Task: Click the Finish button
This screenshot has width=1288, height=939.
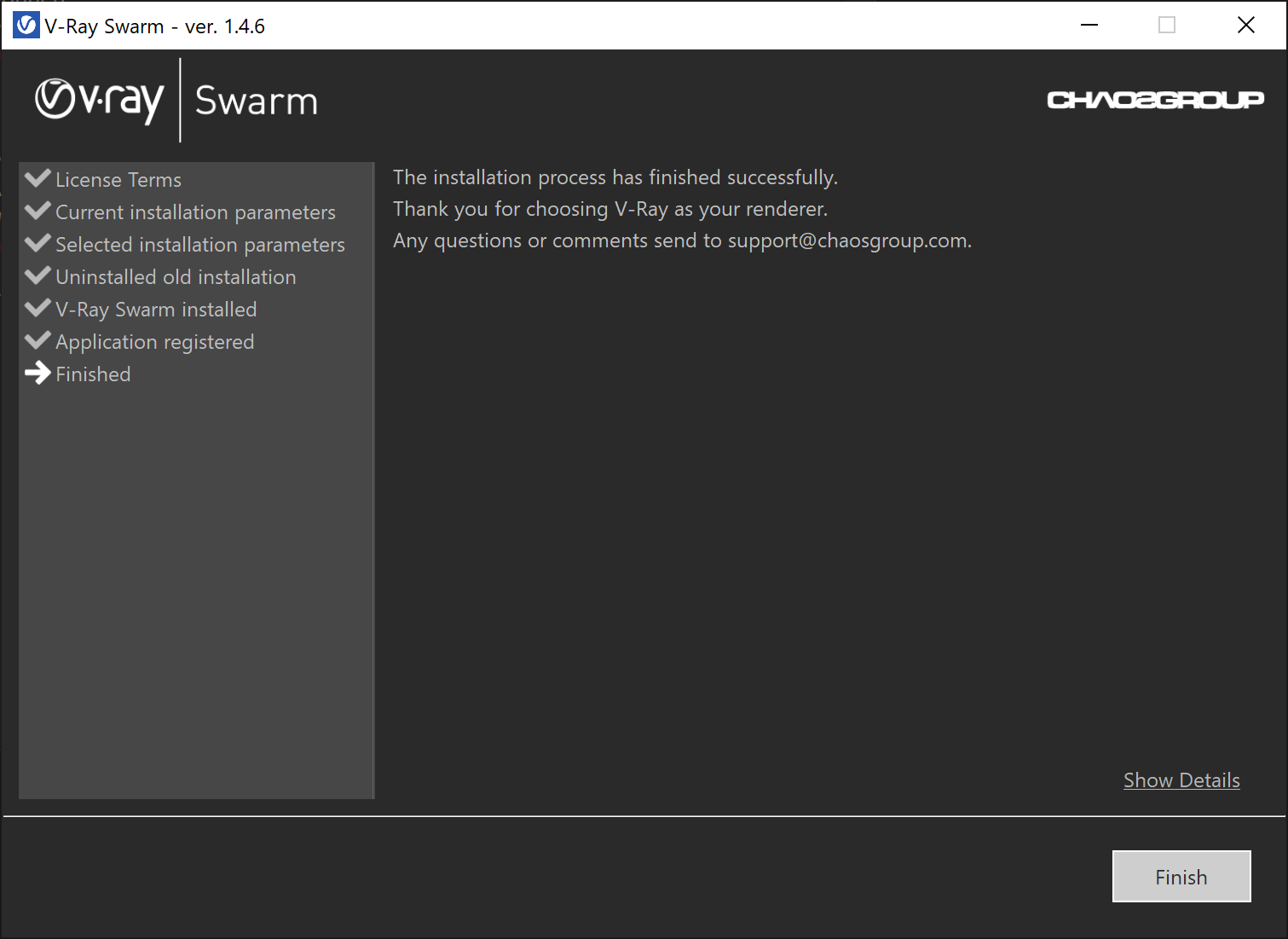Action: click(1181, 876)
